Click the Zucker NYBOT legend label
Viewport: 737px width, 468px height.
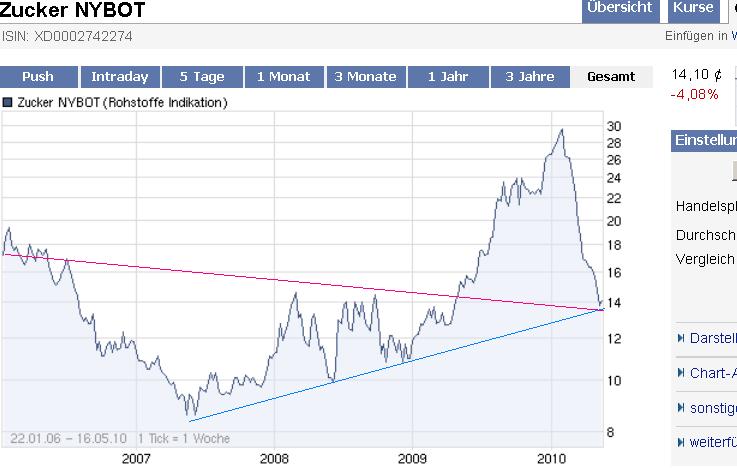point(123,102)
